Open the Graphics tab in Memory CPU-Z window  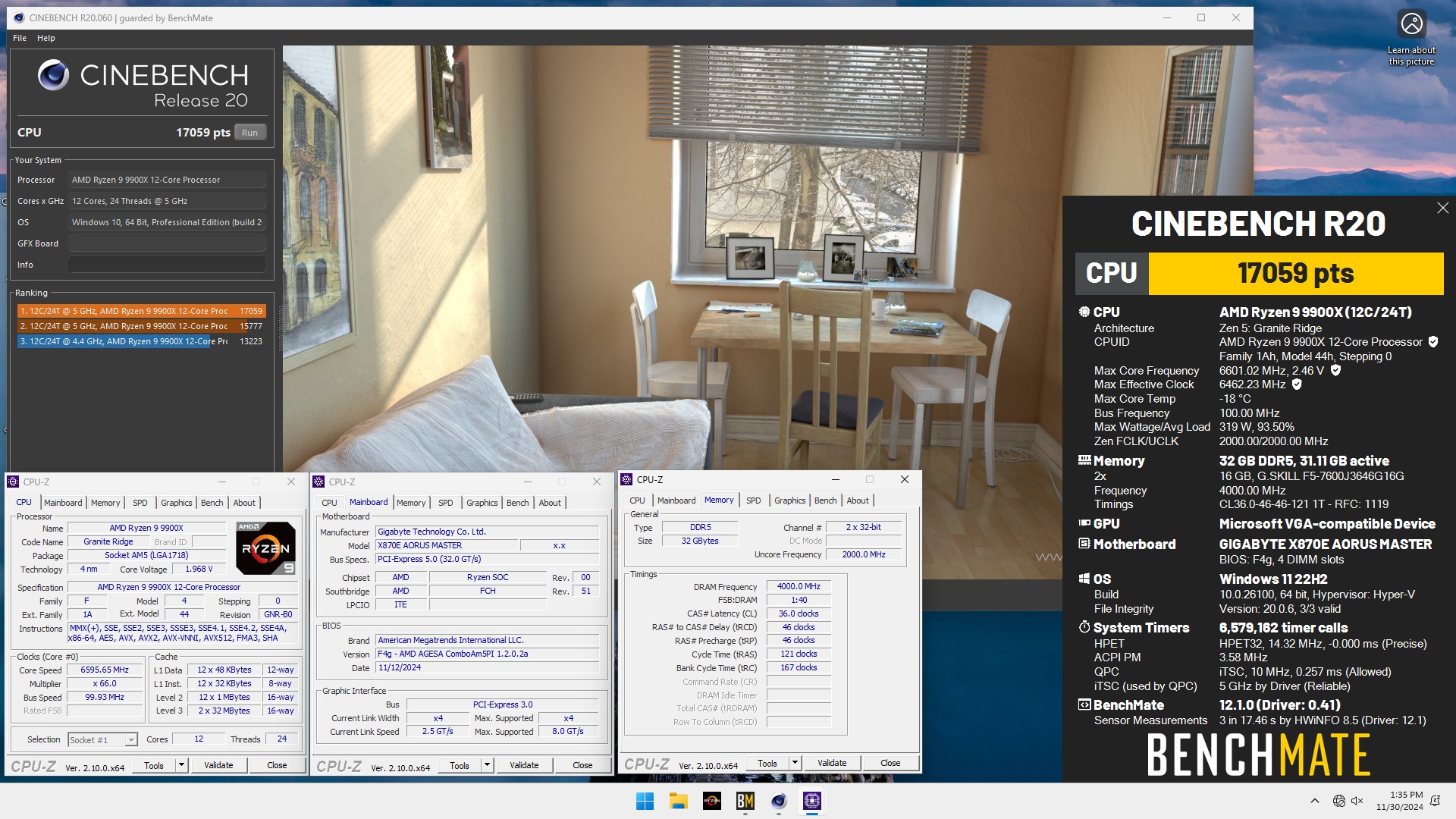pos(790,500)
